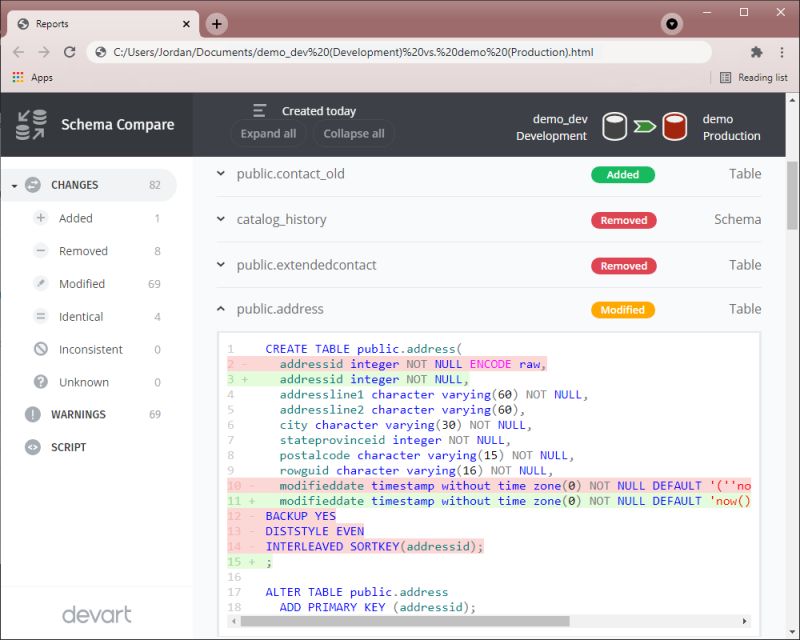Viewport: 800px width, 640px height.
Task: Collapse the public.address row chevron
Action: 221,309
